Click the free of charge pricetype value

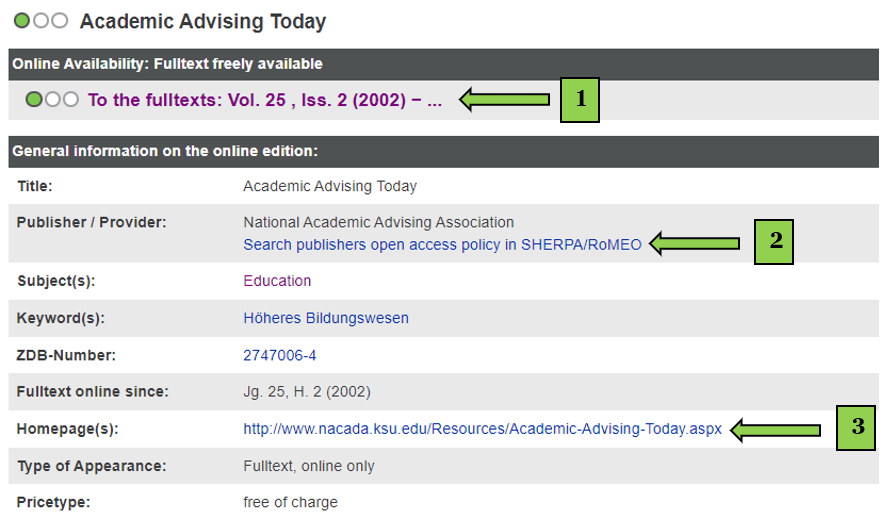pos(290,502)
